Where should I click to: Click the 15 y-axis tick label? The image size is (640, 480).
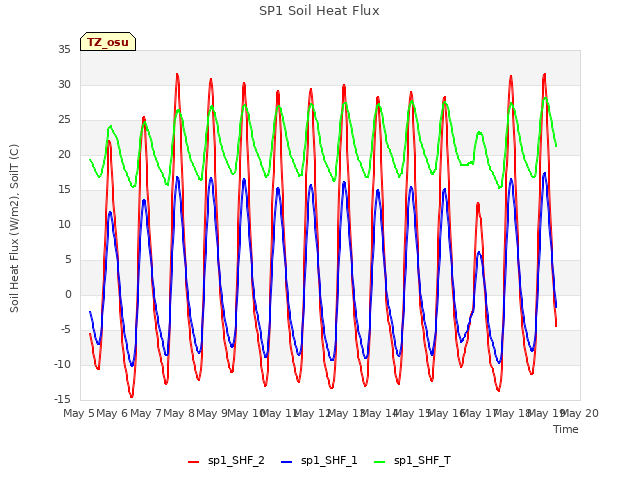64,190
